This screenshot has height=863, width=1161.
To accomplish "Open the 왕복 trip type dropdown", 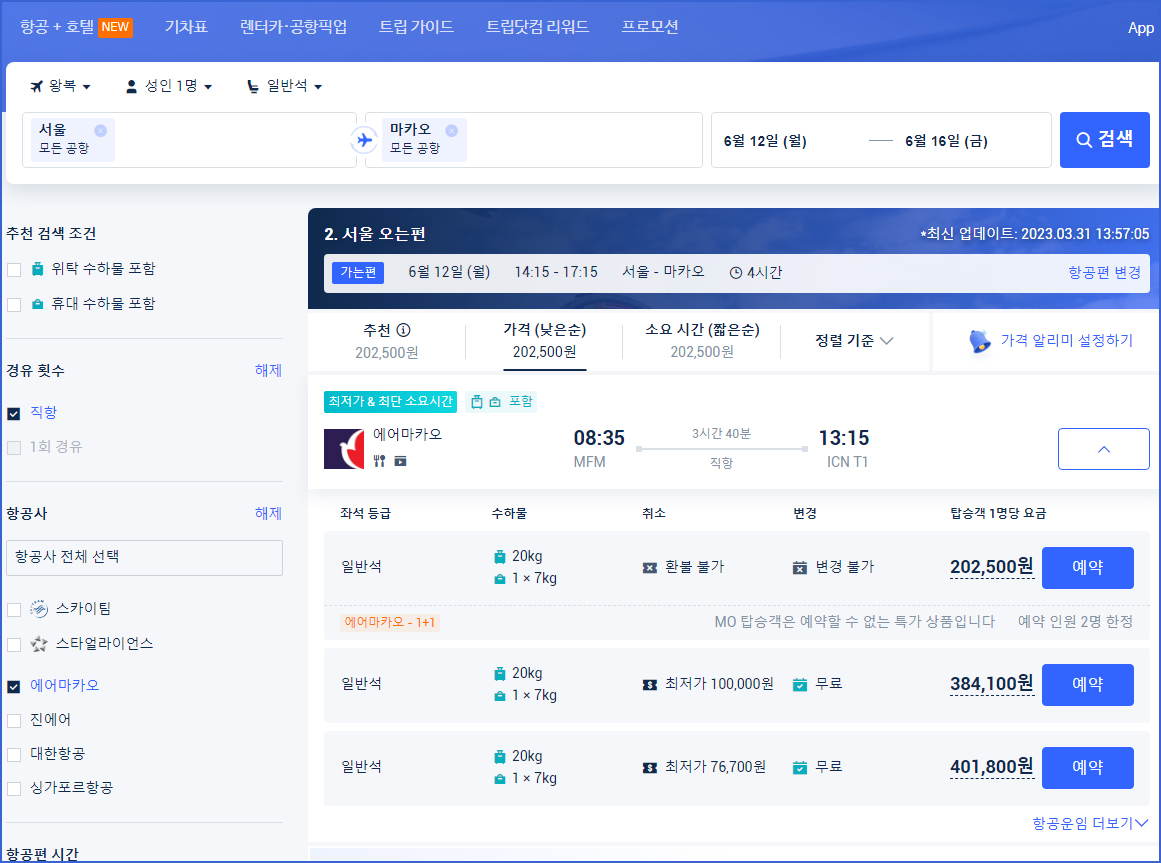I will [61, 87].
